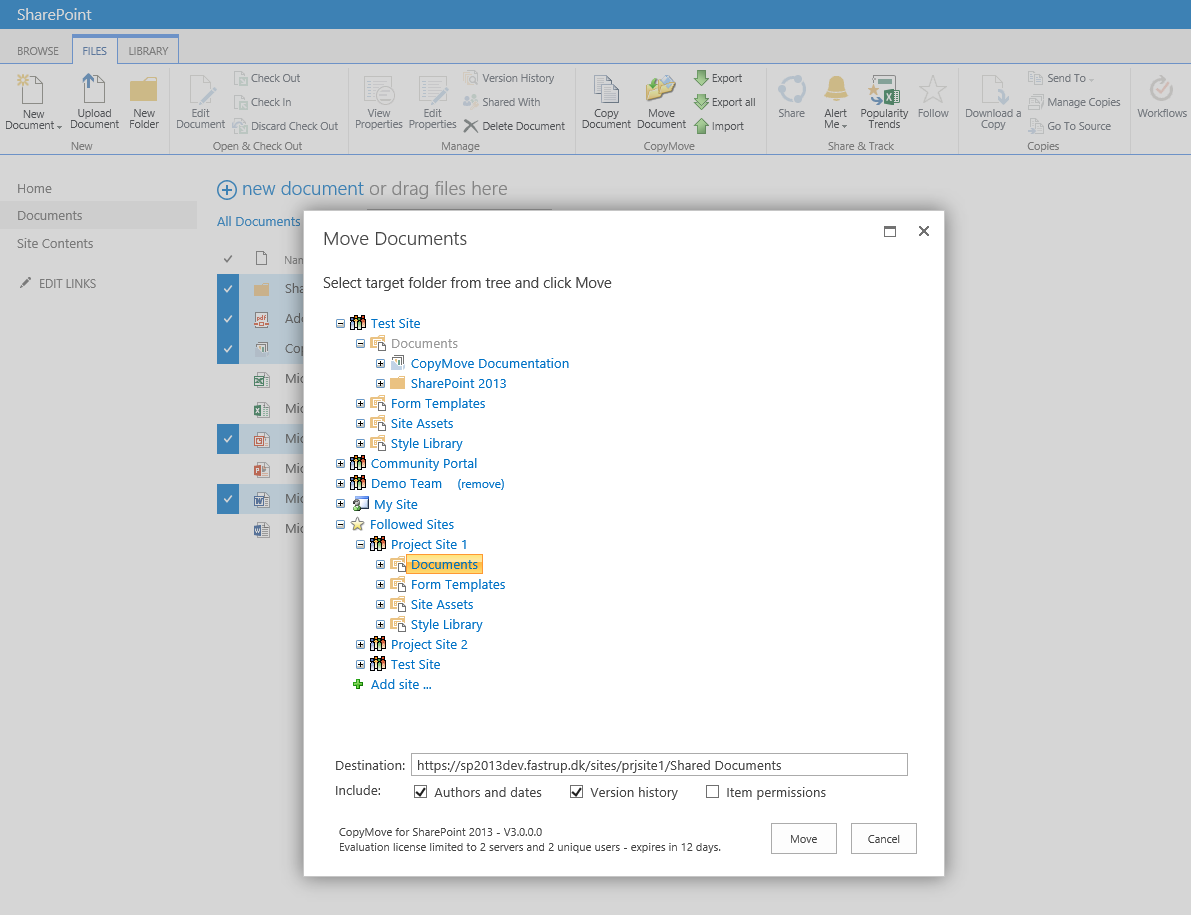Click the new document link
The image size is (1191, 915).
tap(302, 188)
